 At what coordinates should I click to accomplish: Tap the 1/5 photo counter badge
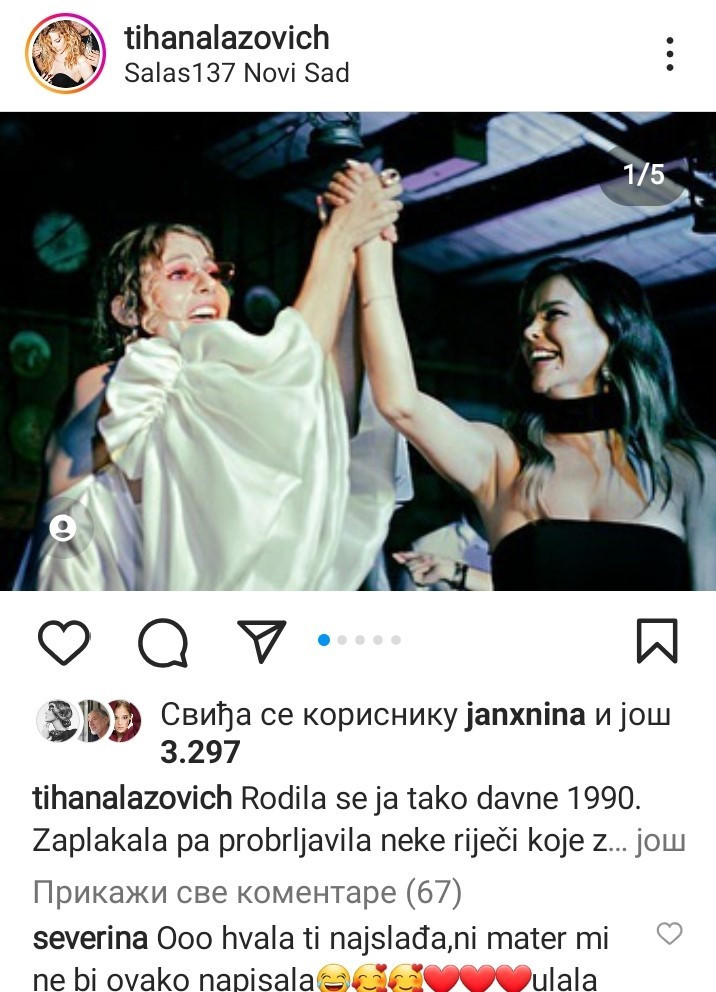pyautogui.click(x=643, y=174)
